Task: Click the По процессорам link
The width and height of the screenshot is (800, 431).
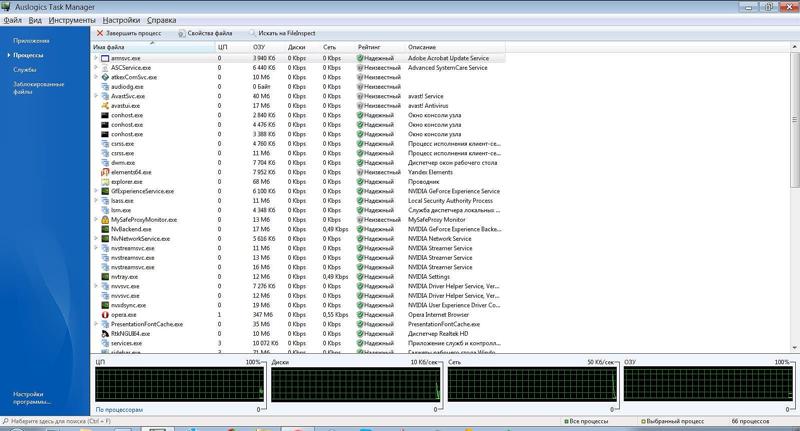Action: coord(119,410)
